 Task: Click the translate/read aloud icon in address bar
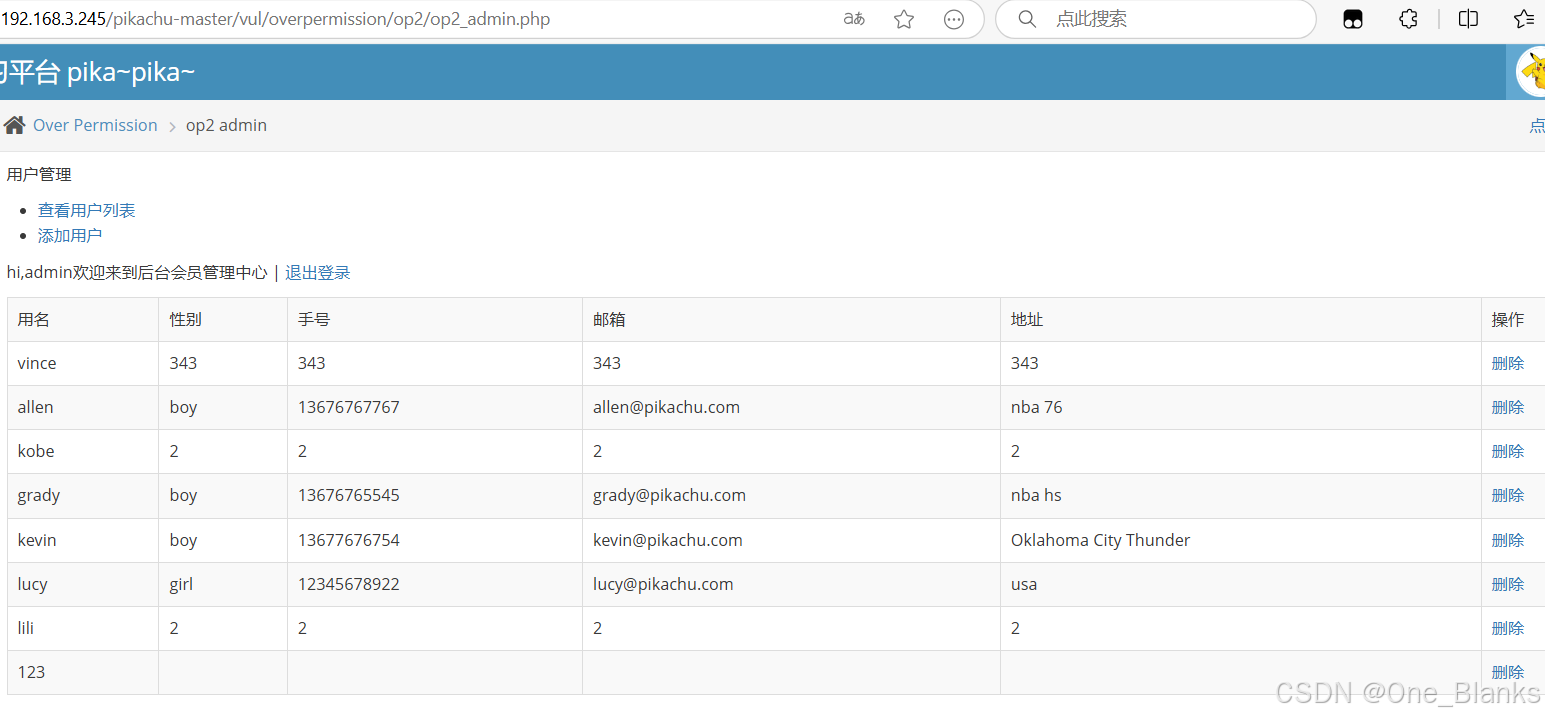(853, 19)
